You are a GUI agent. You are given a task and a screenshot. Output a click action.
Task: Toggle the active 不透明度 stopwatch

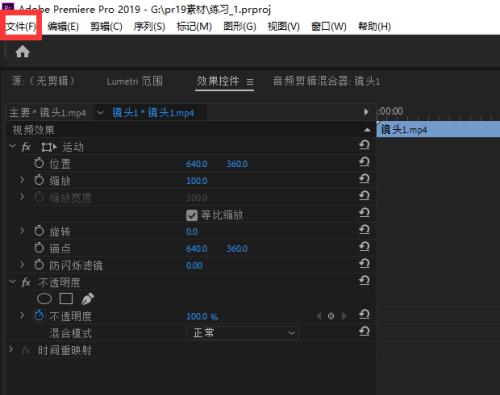[x=39, y=315]
